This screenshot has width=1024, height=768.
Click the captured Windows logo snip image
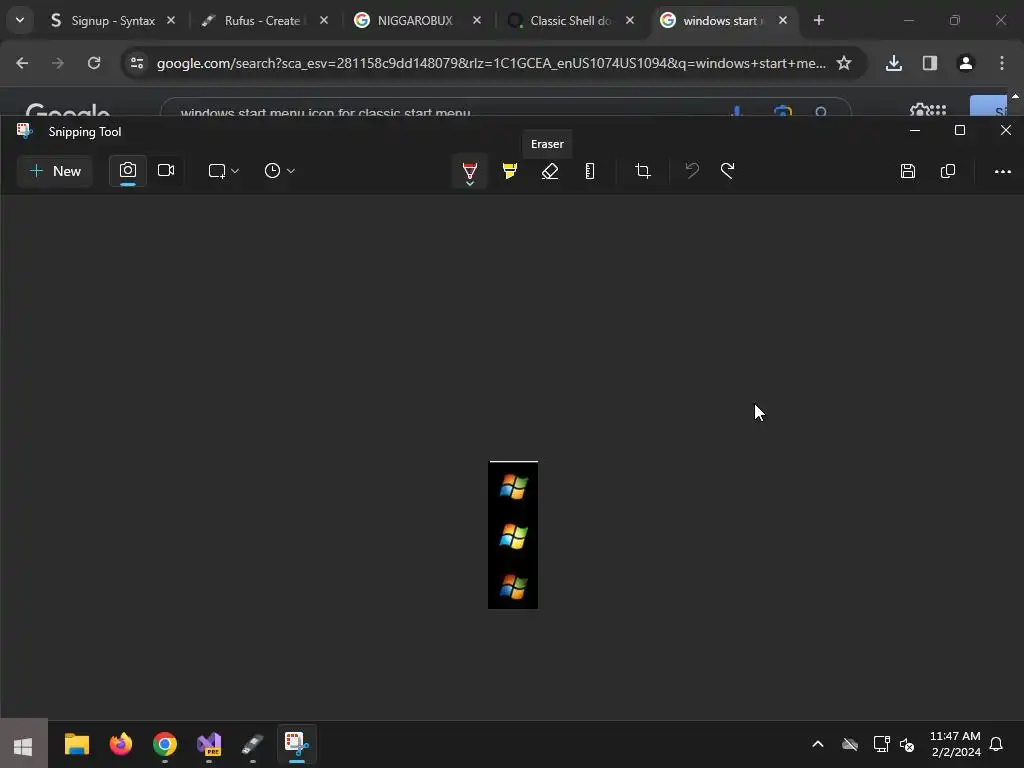click(513, 535)
